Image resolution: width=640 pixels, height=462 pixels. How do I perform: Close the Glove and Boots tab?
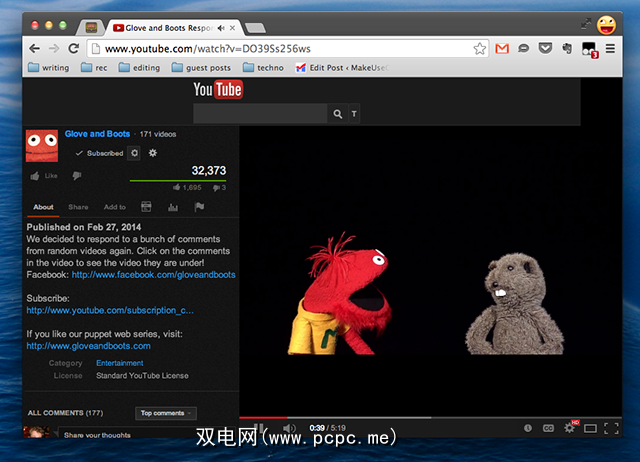(x=232, y=28)
